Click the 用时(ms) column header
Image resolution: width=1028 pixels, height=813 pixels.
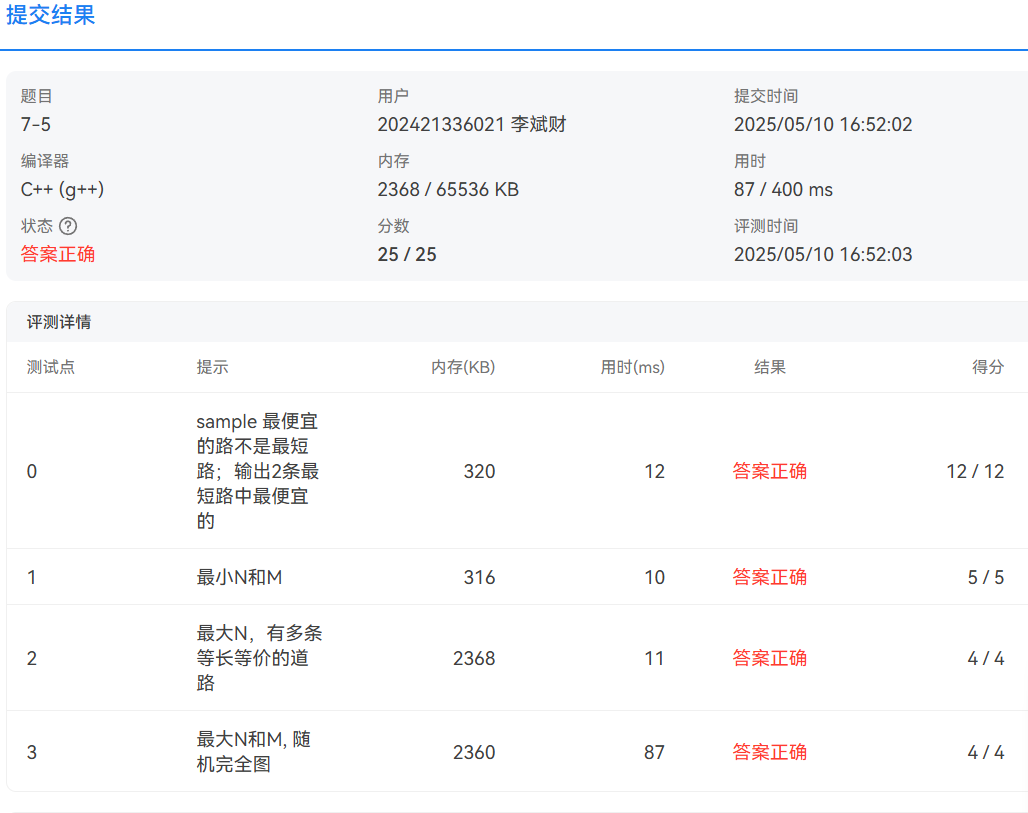click(632, 367)
